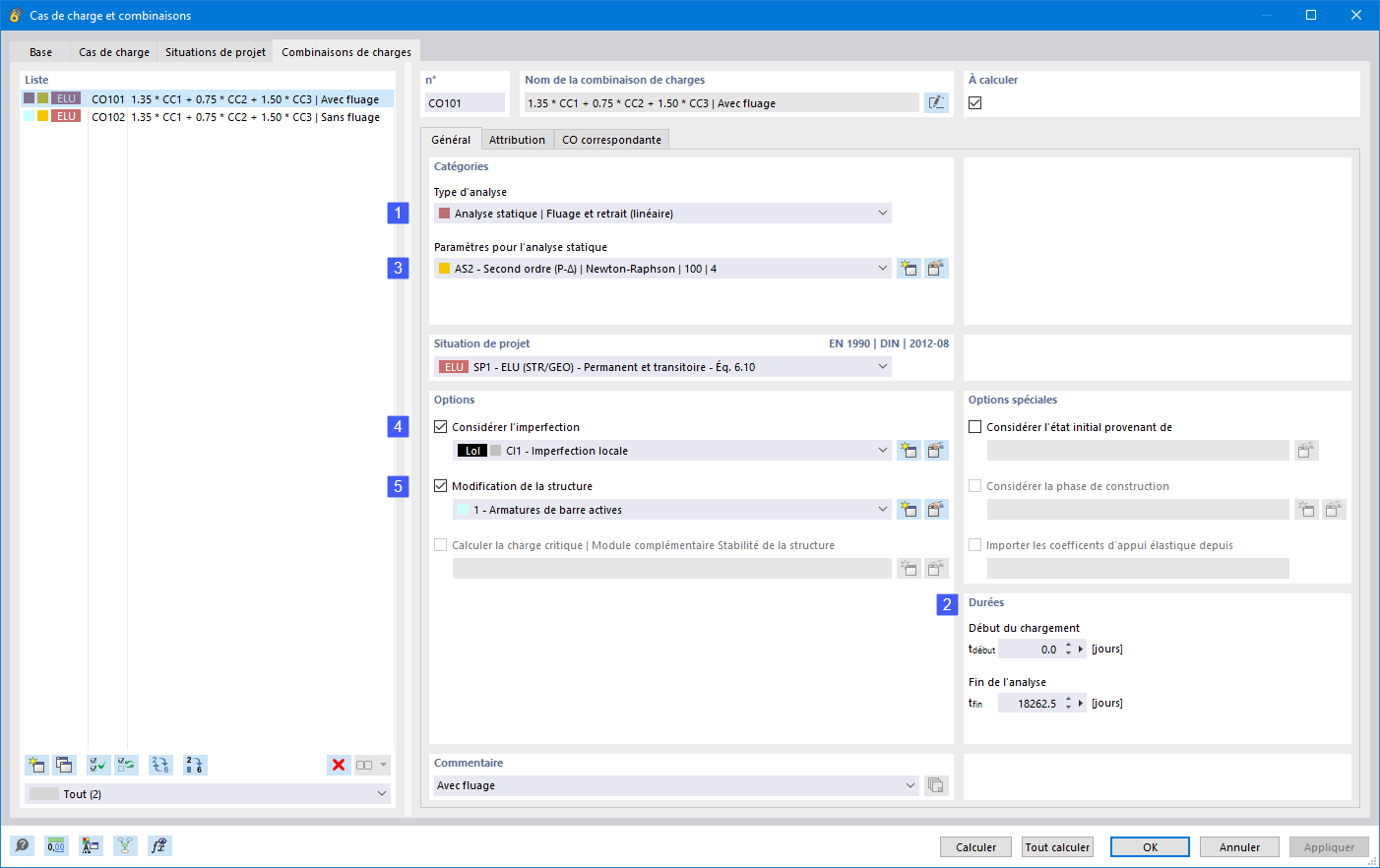
Task: Check 'Considérer la phase de construction'
Action: pos(975,486)
